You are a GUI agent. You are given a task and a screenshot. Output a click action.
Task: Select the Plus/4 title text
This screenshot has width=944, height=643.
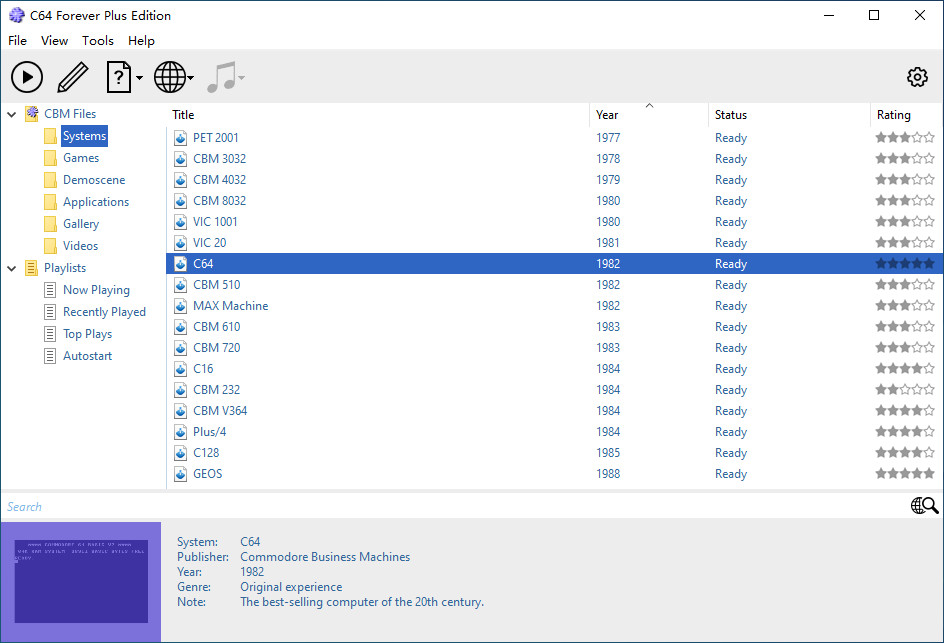pos(210,432)
